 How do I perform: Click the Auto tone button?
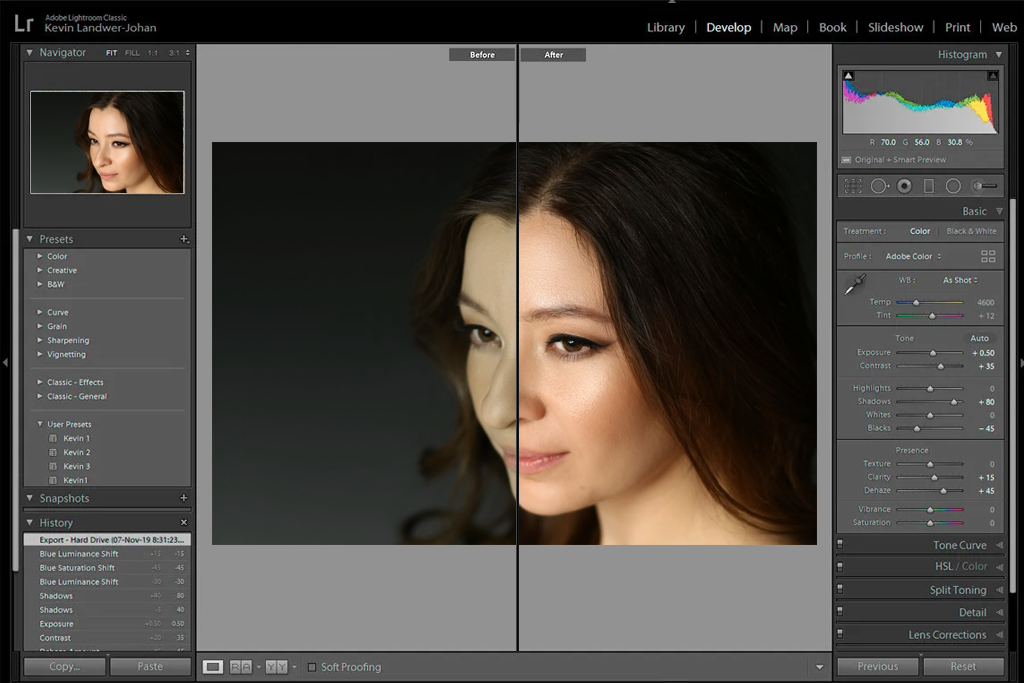pos(979,338)
